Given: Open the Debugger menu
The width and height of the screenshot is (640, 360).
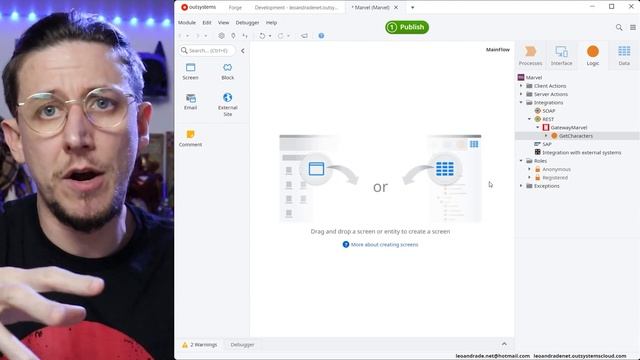Looking at the screenshot, I should [247, 23].
